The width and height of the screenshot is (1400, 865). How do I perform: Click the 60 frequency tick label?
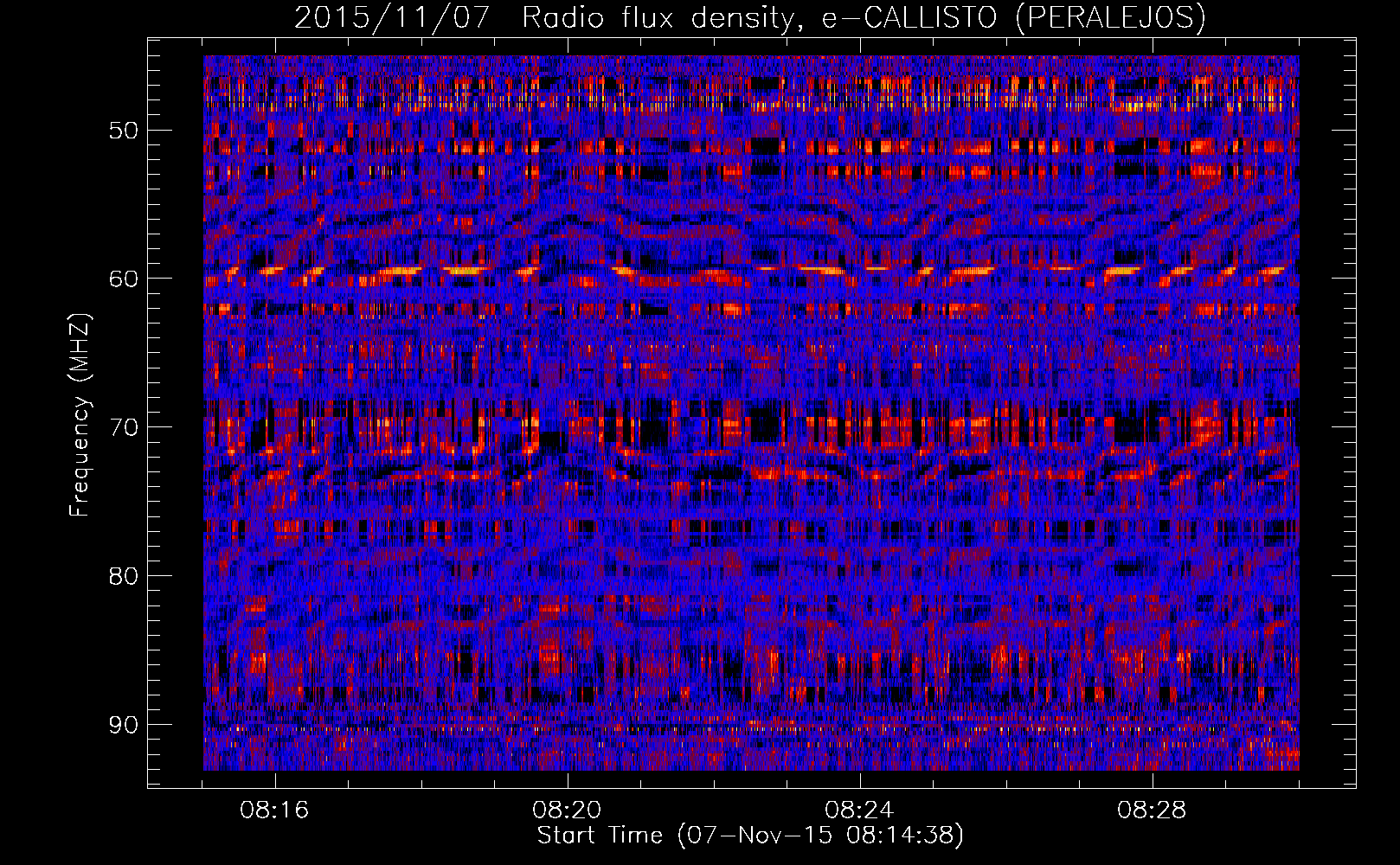124,279
